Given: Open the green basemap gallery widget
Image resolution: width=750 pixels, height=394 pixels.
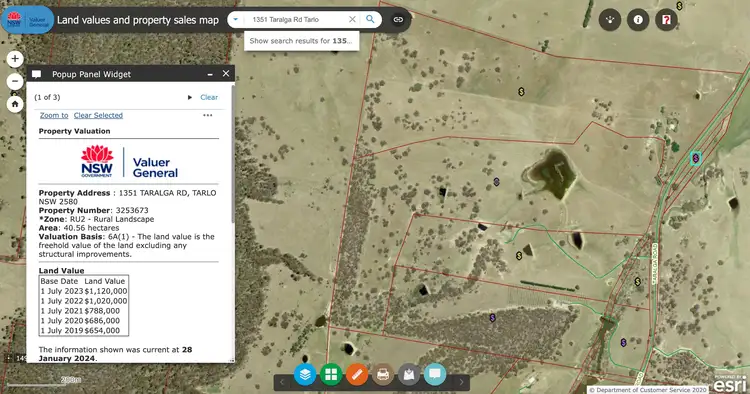Looking at the screenshot, I should coord(331,374).
